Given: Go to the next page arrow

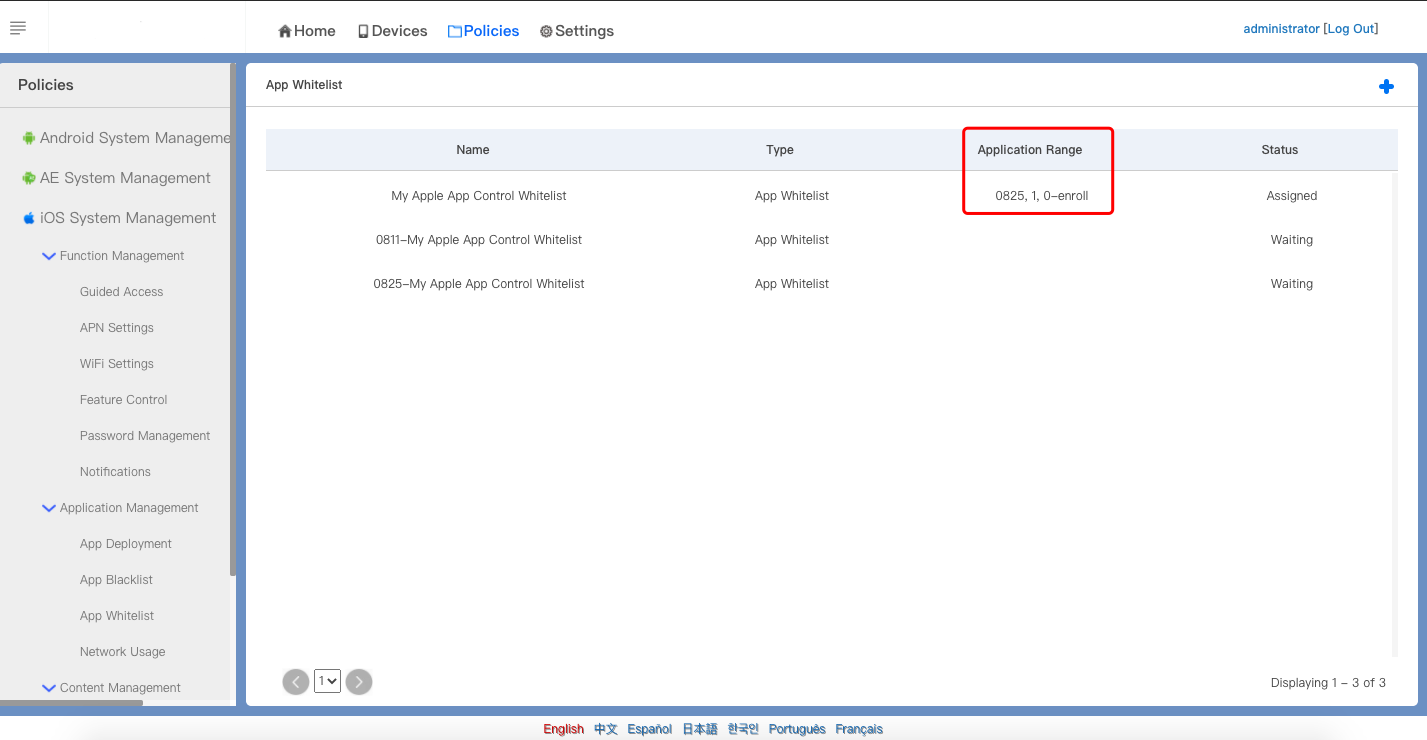Looking at the screenshot, I should (x=359, y=682).
